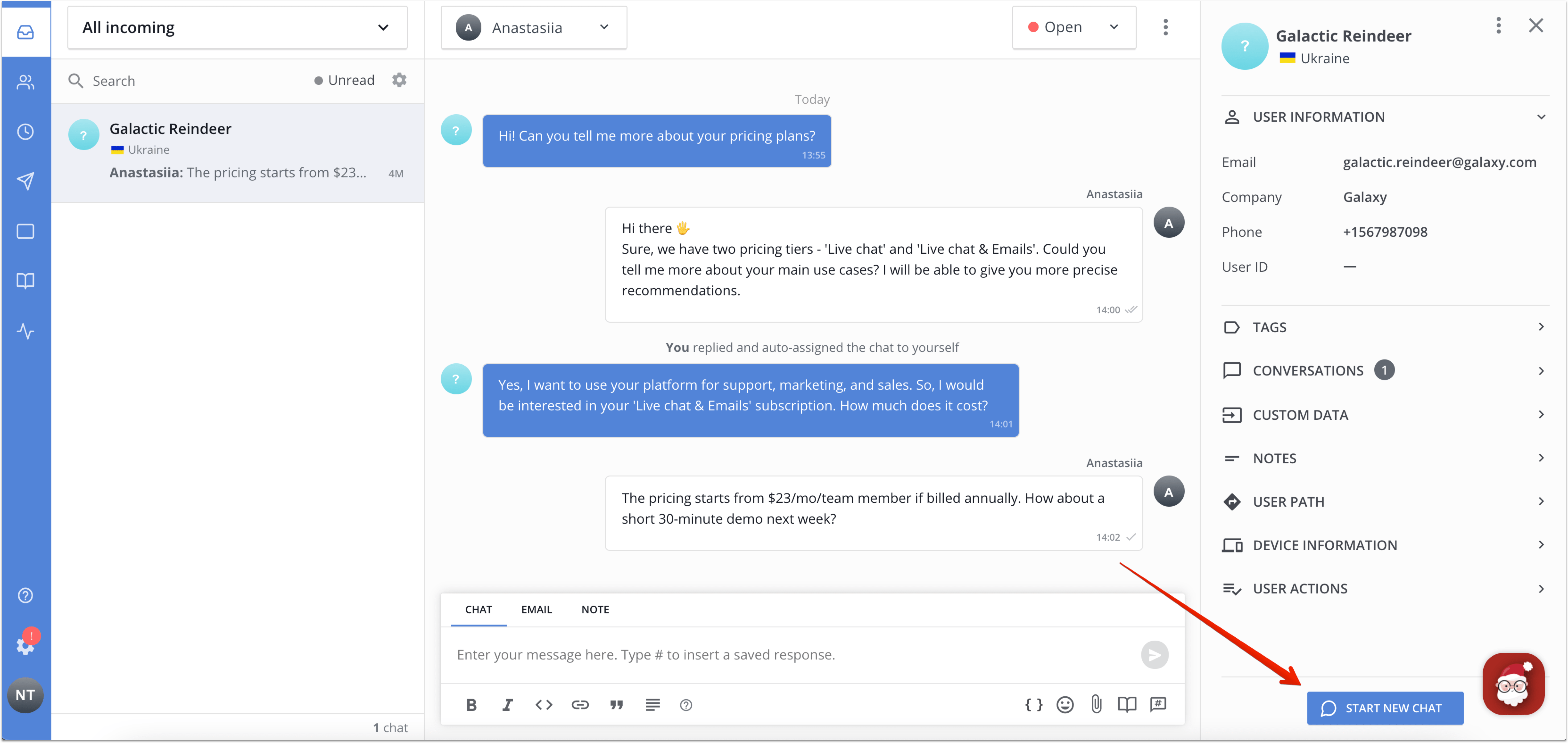This screenshot has height=743, width=1568.
Task: Expand the Tags section
Action: pos(1385,327)
